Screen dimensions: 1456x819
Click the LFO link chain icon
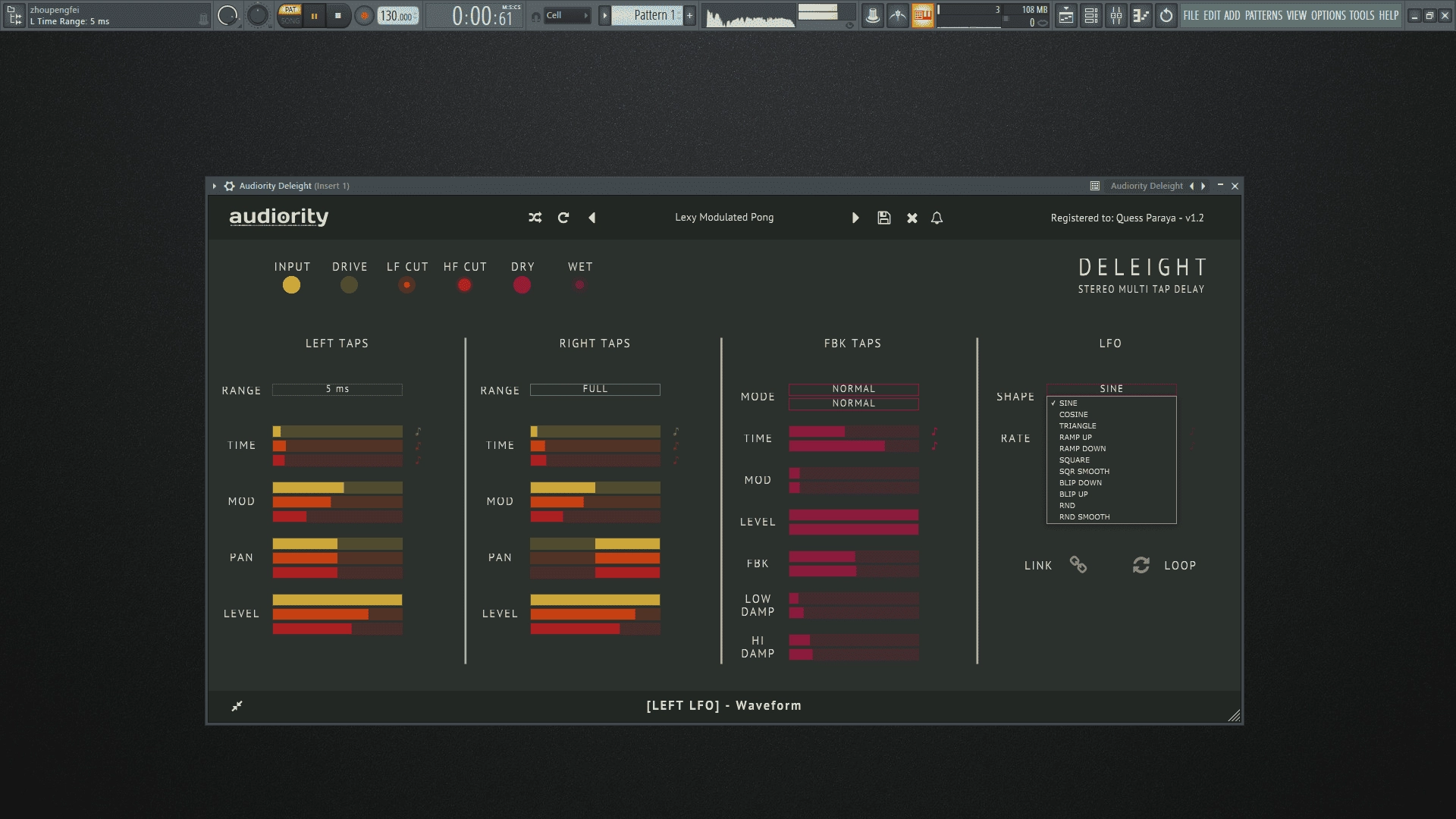[x=1078, y=565]
